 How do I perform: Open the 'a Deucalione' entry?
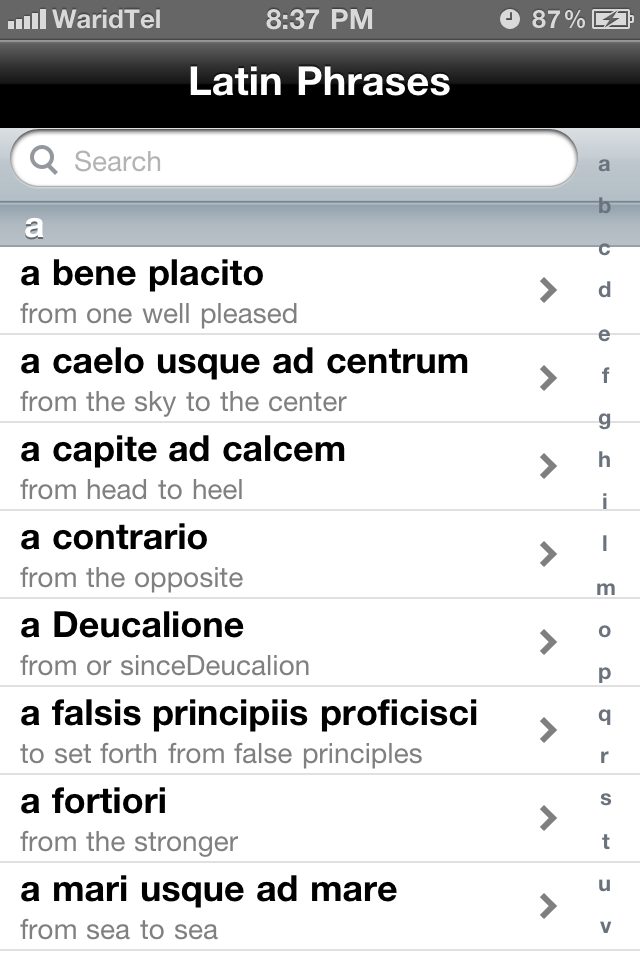pos(270,642)
